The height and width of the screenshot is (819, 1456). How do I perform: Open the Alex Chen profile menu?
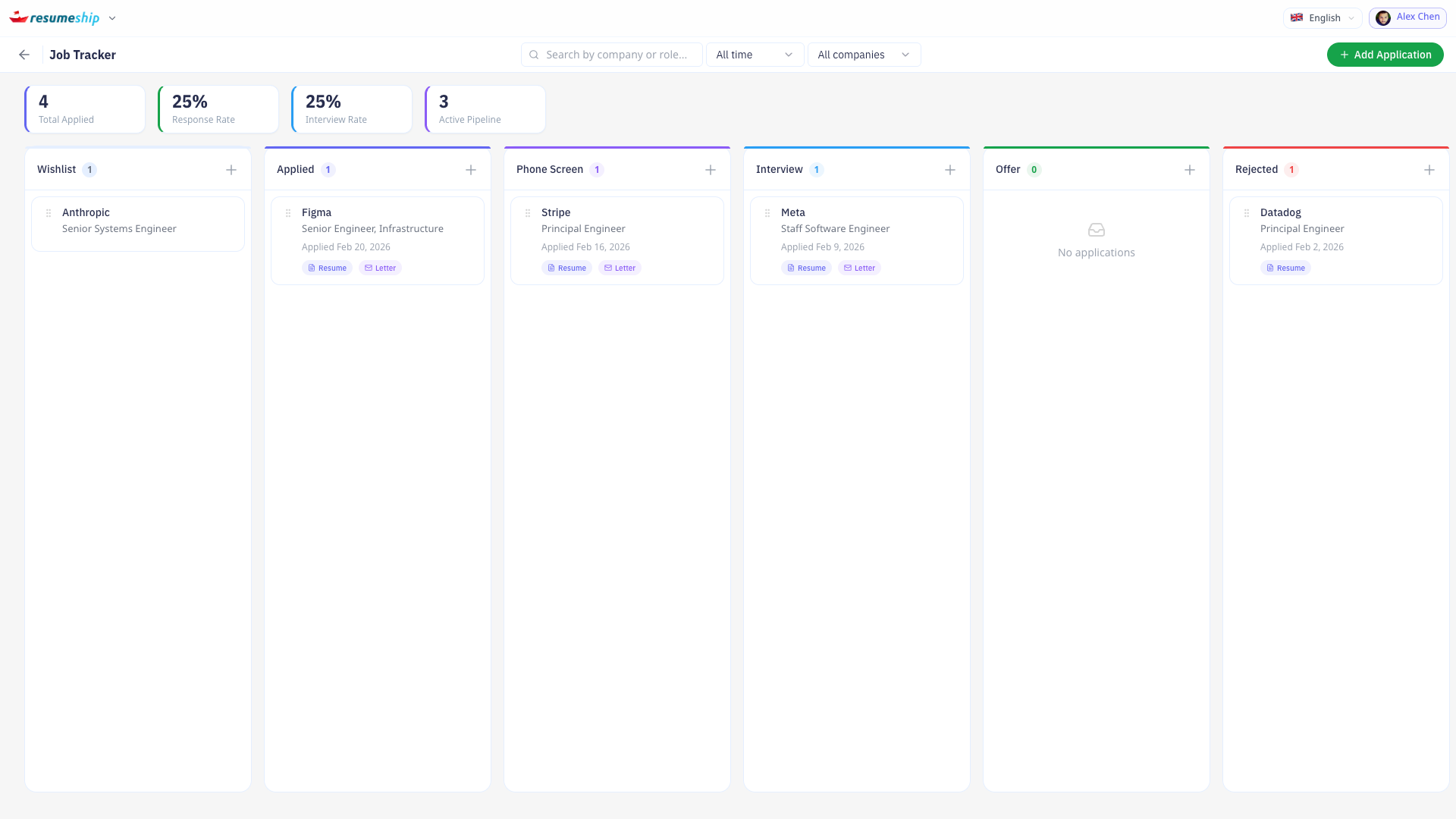tap(1407, 17)
